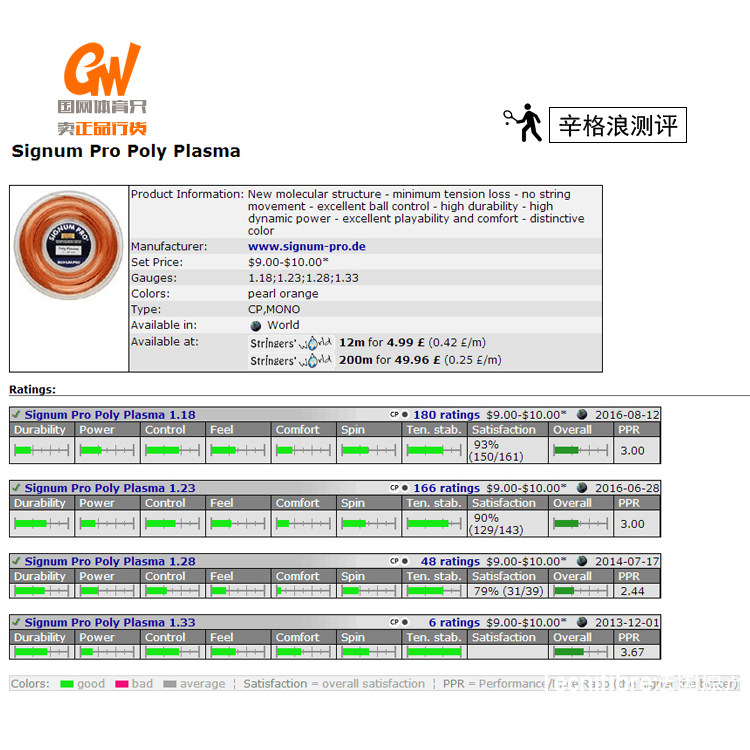Image resolution: width=750 pixels, height=750 pixels.
Task: Open Signum Pro Poly Plasma 1.18 link
Action: point(110,415)
